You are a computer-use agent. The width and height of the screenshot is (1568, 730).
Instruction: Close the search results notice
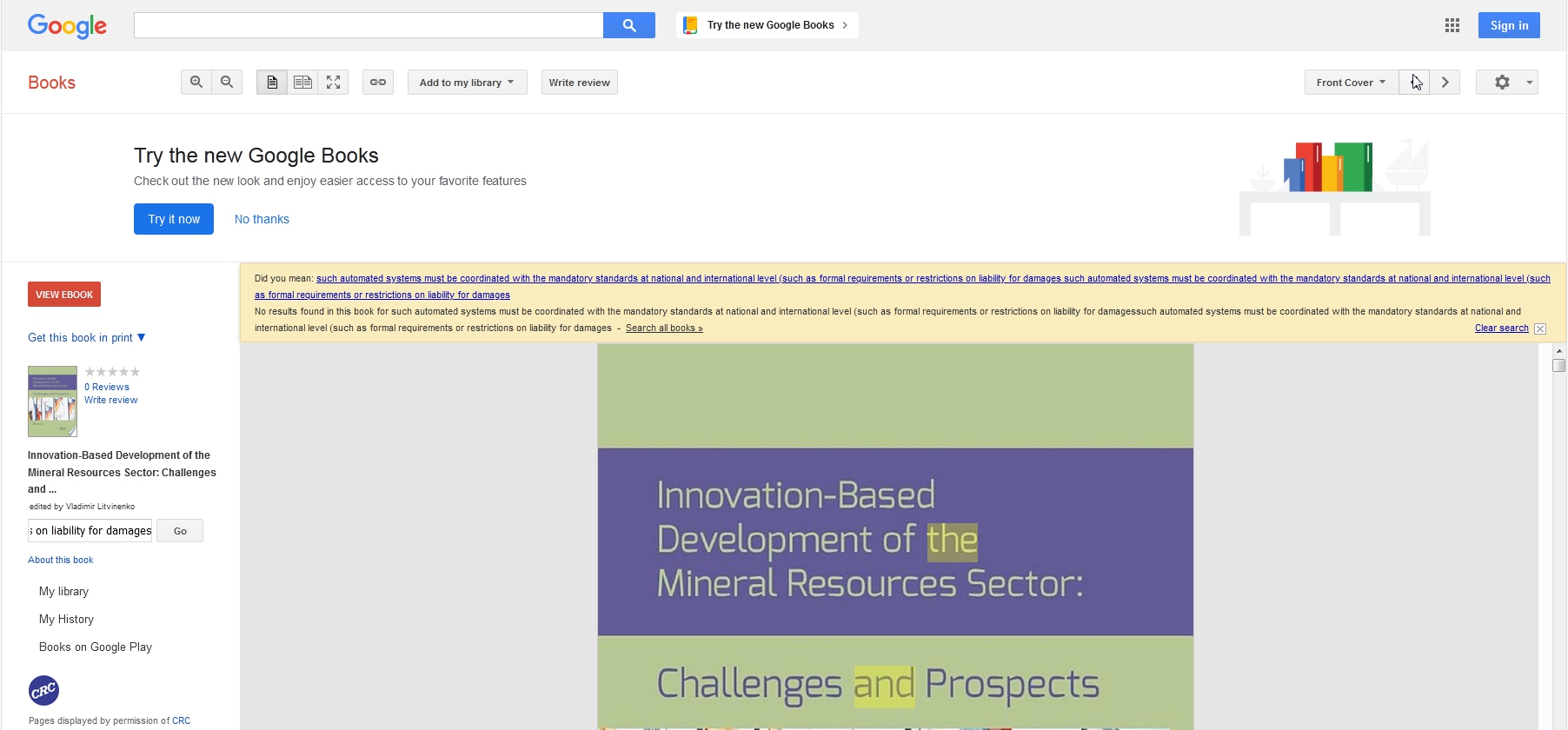click(x=1540, y=328)
